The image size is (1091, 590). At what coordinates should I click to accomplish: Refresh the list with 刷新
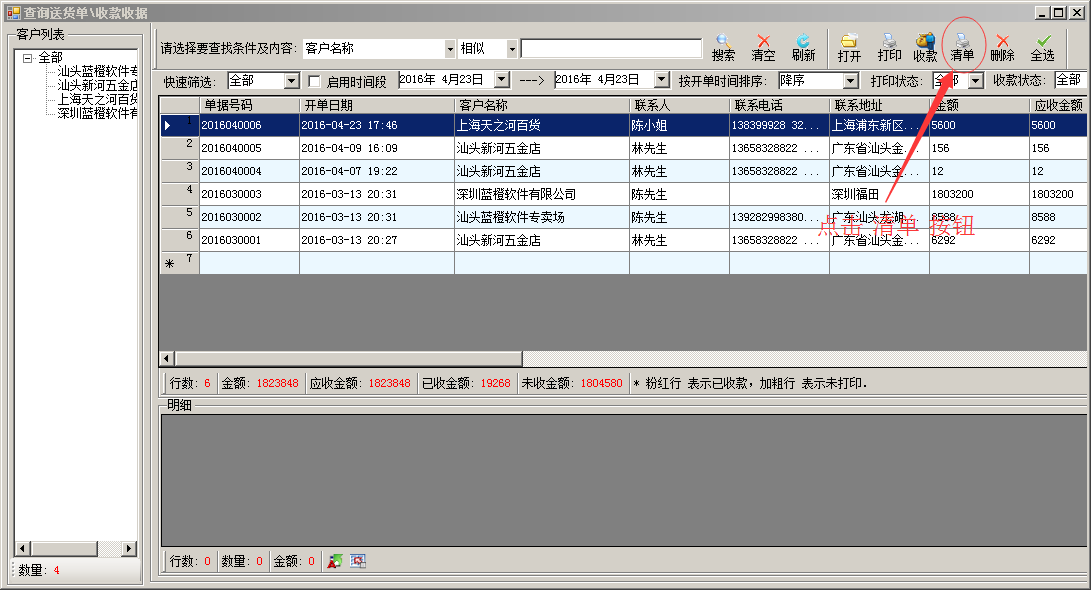803,47
